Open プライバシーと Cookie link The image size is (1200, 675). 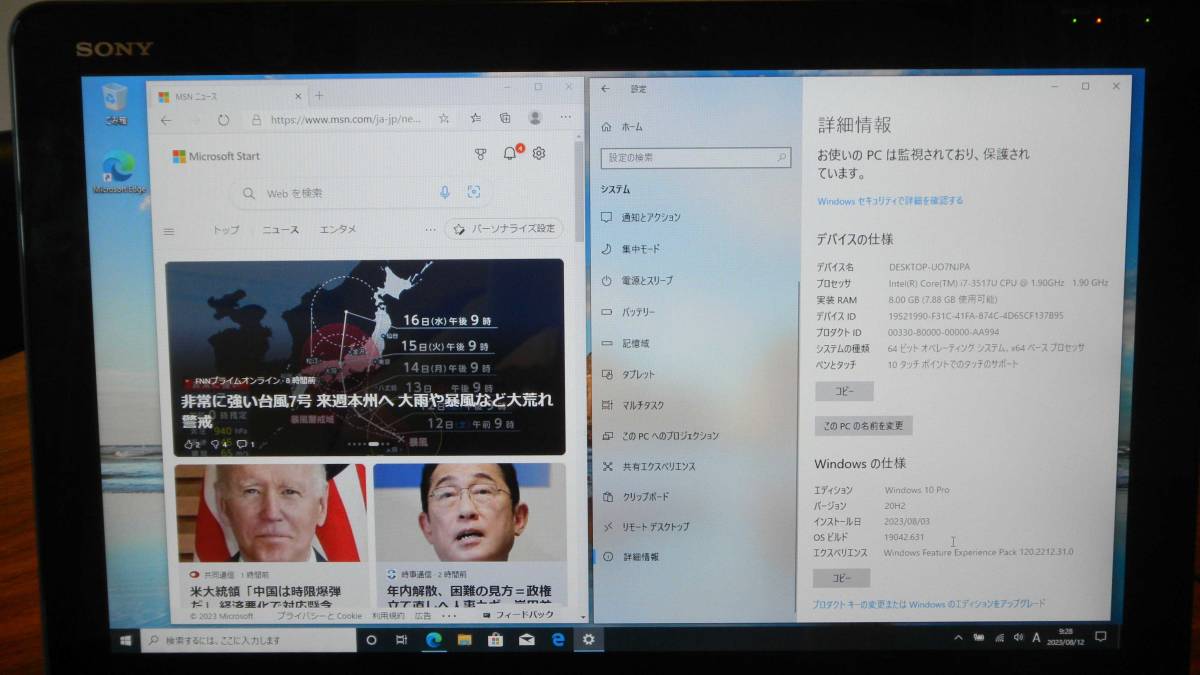pyautogui.click(x=319, y=616)
